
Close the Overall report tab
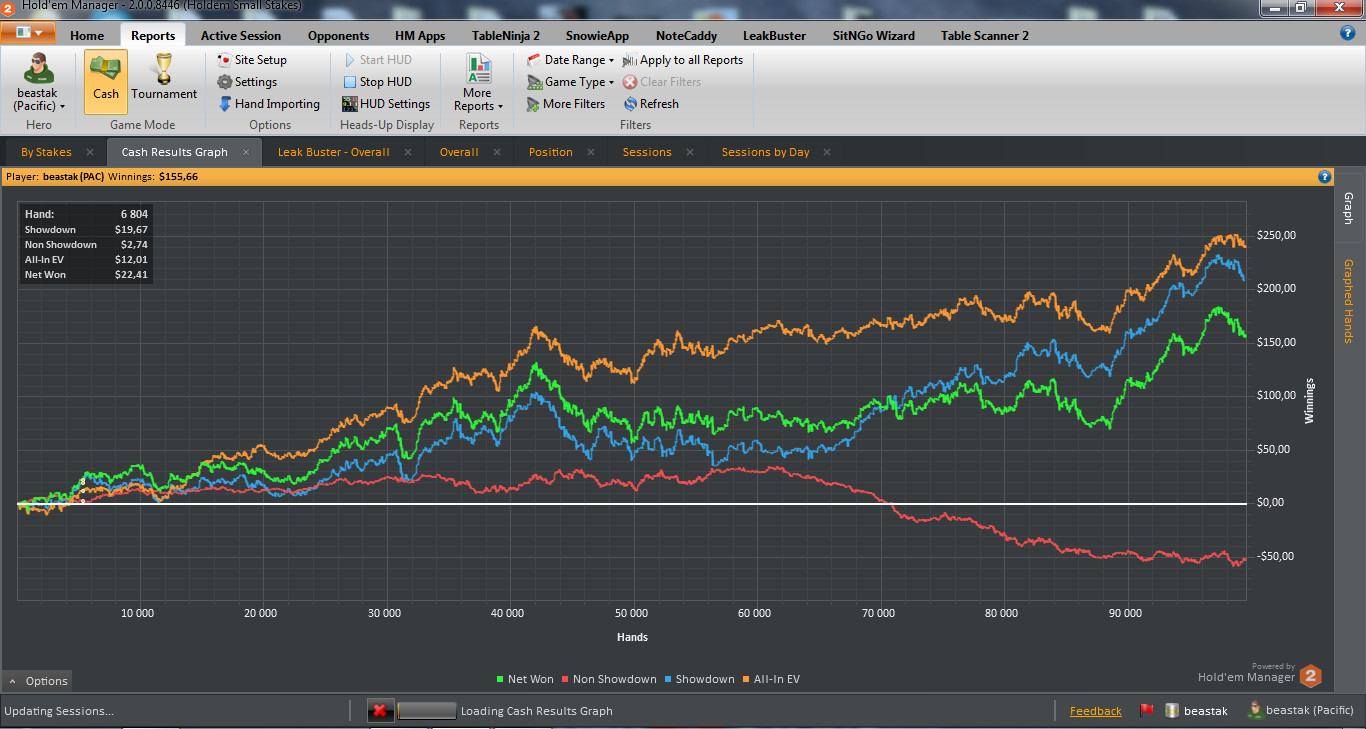[497, 152]
